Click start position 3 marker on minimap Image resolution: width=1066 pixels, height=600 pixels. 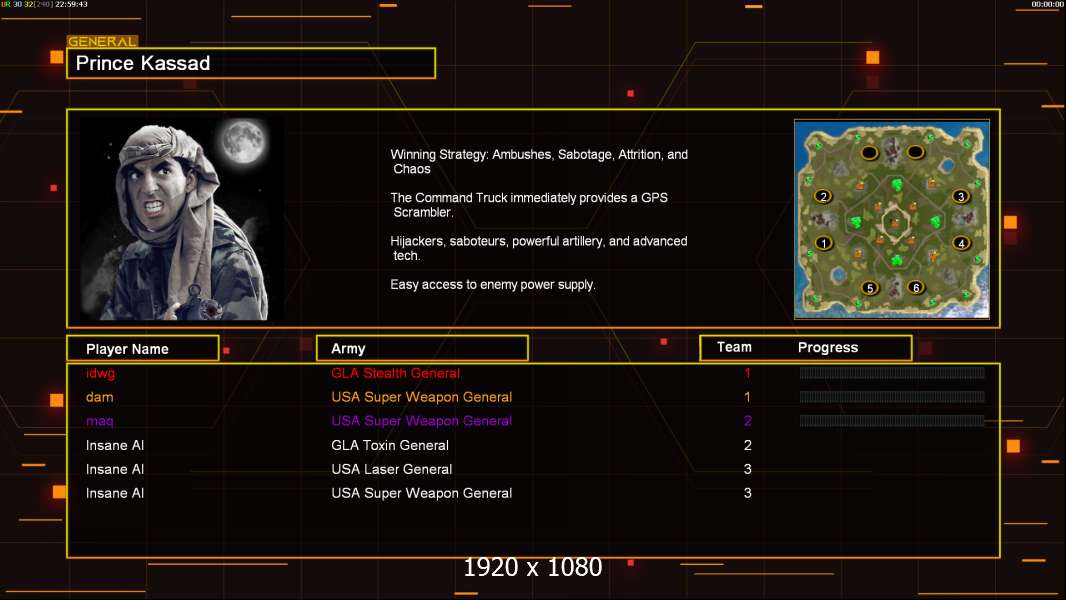point(961,196)
